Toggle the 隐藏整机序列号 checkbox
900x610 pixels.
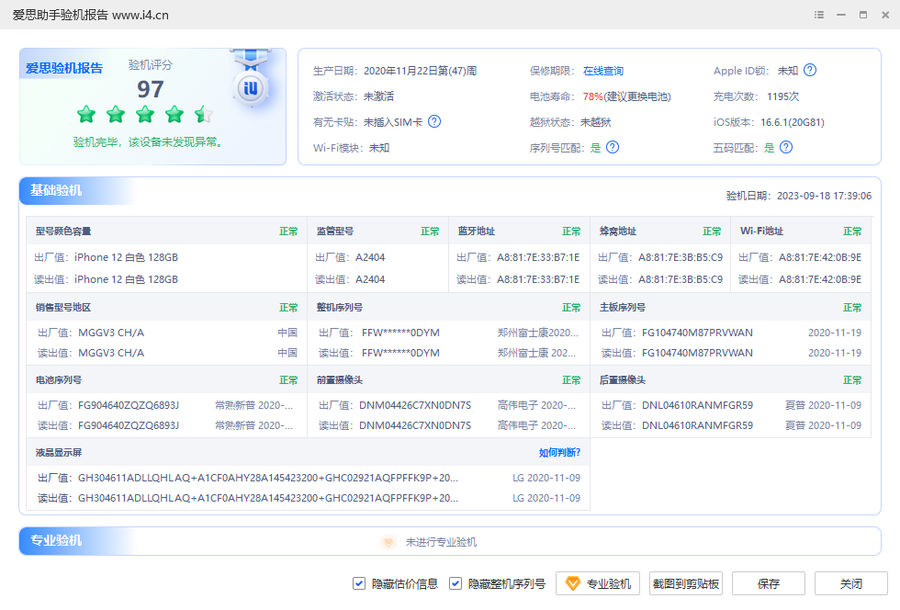click(x=455, y=584)
